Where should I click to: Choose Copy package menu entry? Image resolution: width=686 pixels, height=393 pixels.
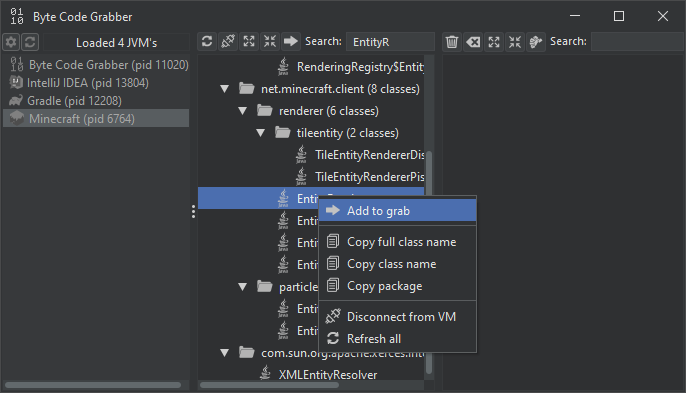397,286
